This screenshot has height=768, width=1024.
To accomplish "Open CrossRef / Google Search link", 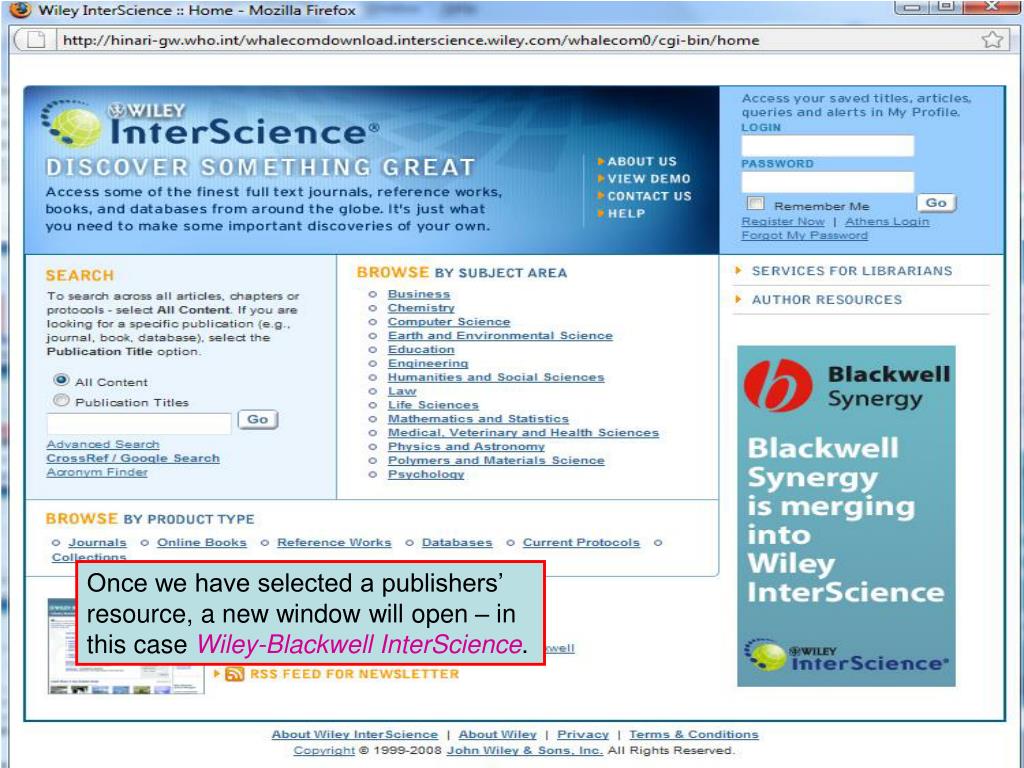I will coord(133,458).
